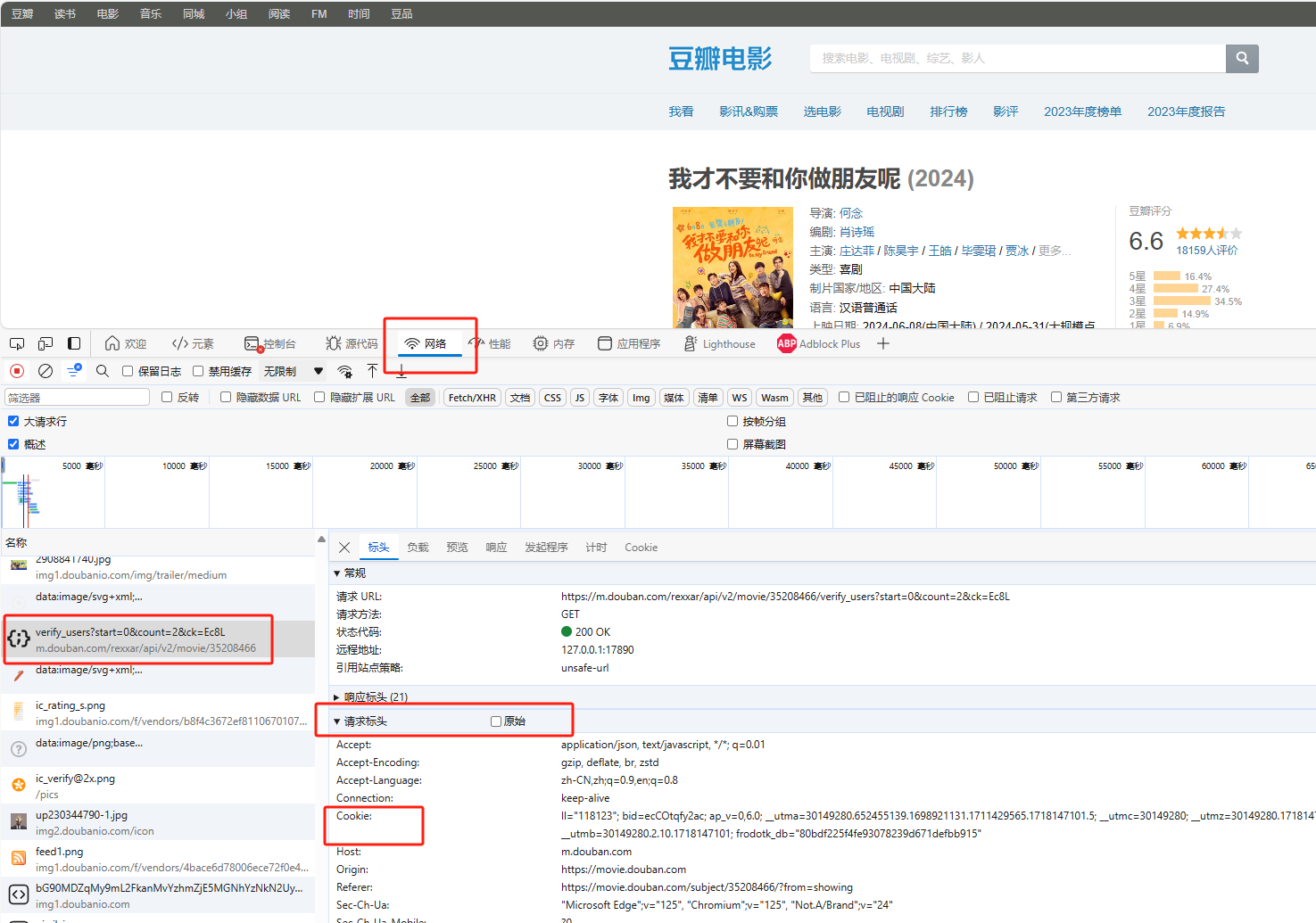Click the Douban search magnifier button
This screenshot has height=923, width=1316.
(1242, 59)
